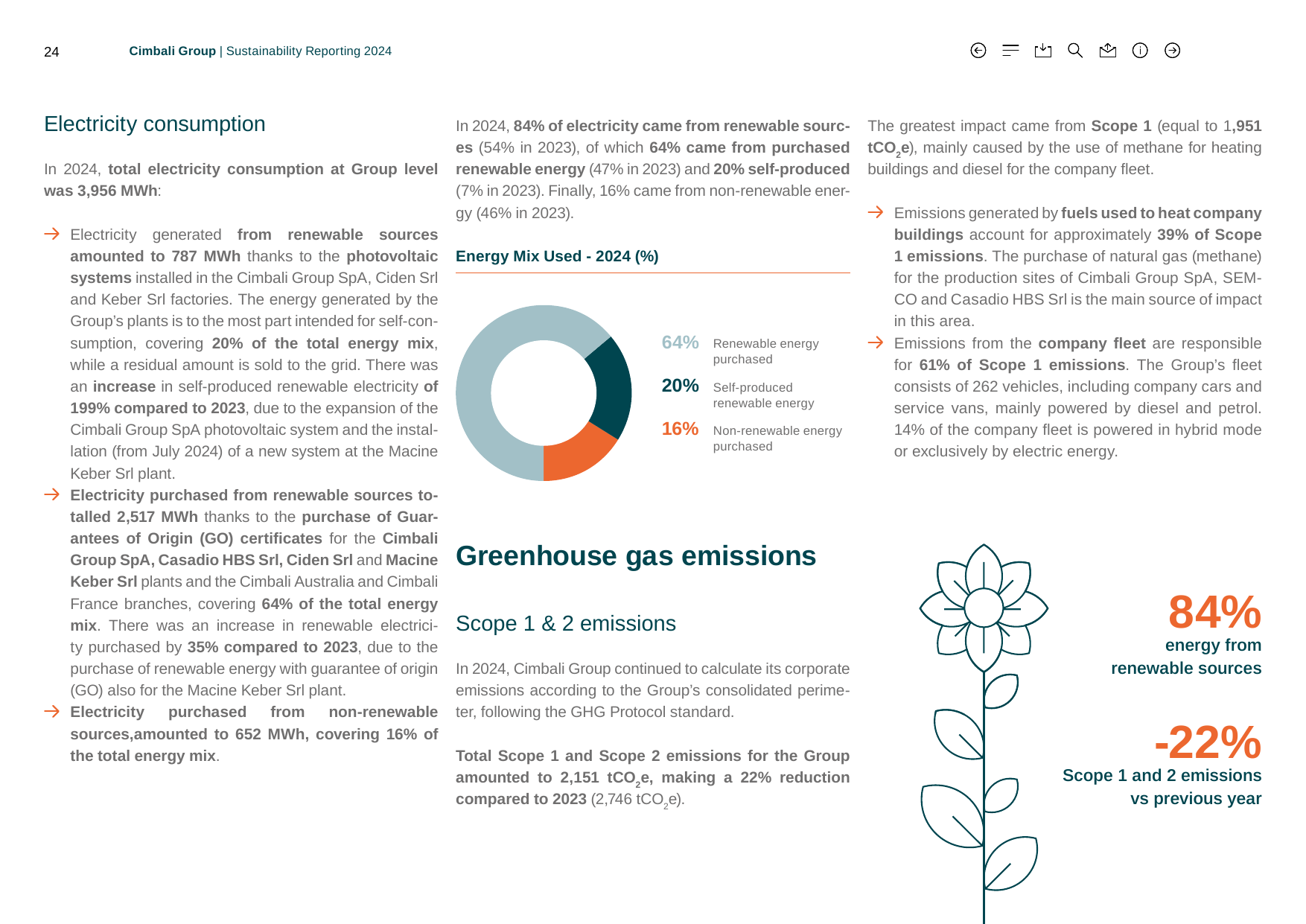Go to the next page arrow icon
The height and width of the screenshot is (924, 1306).
pyautogui.click(x=1173, y=51)
